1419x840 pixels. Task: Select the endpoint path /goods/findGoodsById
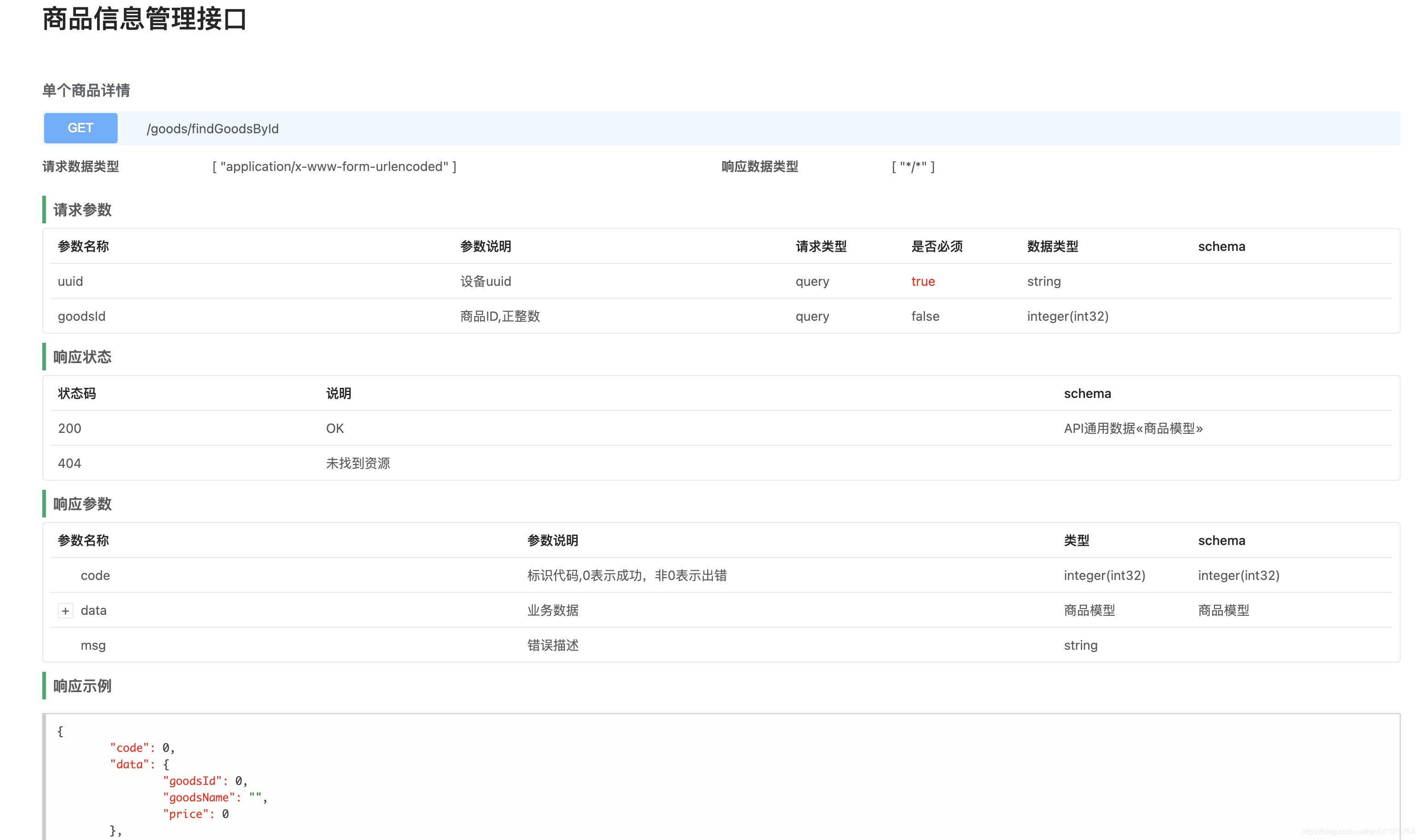pyautogui.click(x=212, y=129)
